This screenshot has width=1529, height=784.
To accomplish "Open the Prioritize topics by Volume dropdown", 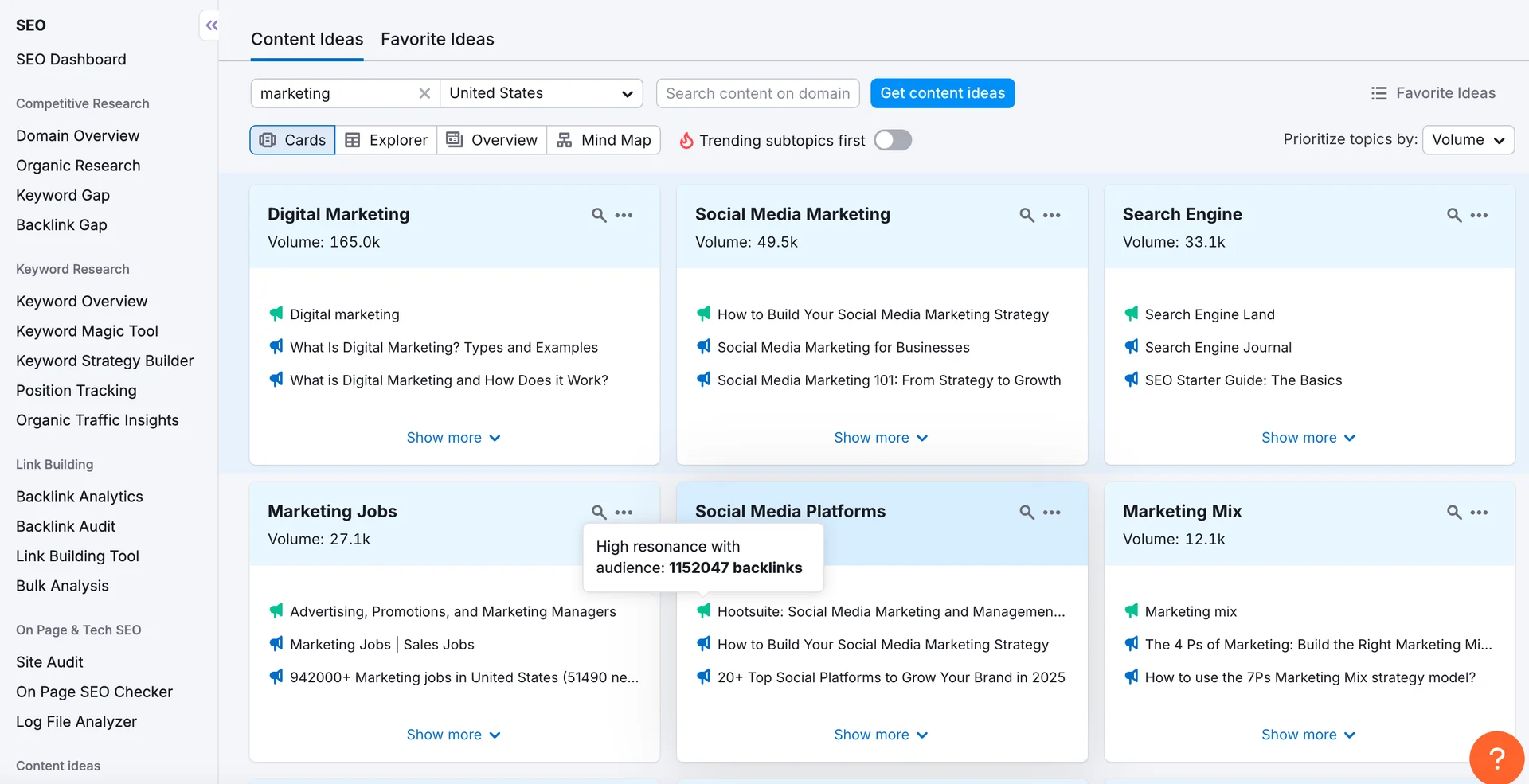I will click(x=1468, y=139).
